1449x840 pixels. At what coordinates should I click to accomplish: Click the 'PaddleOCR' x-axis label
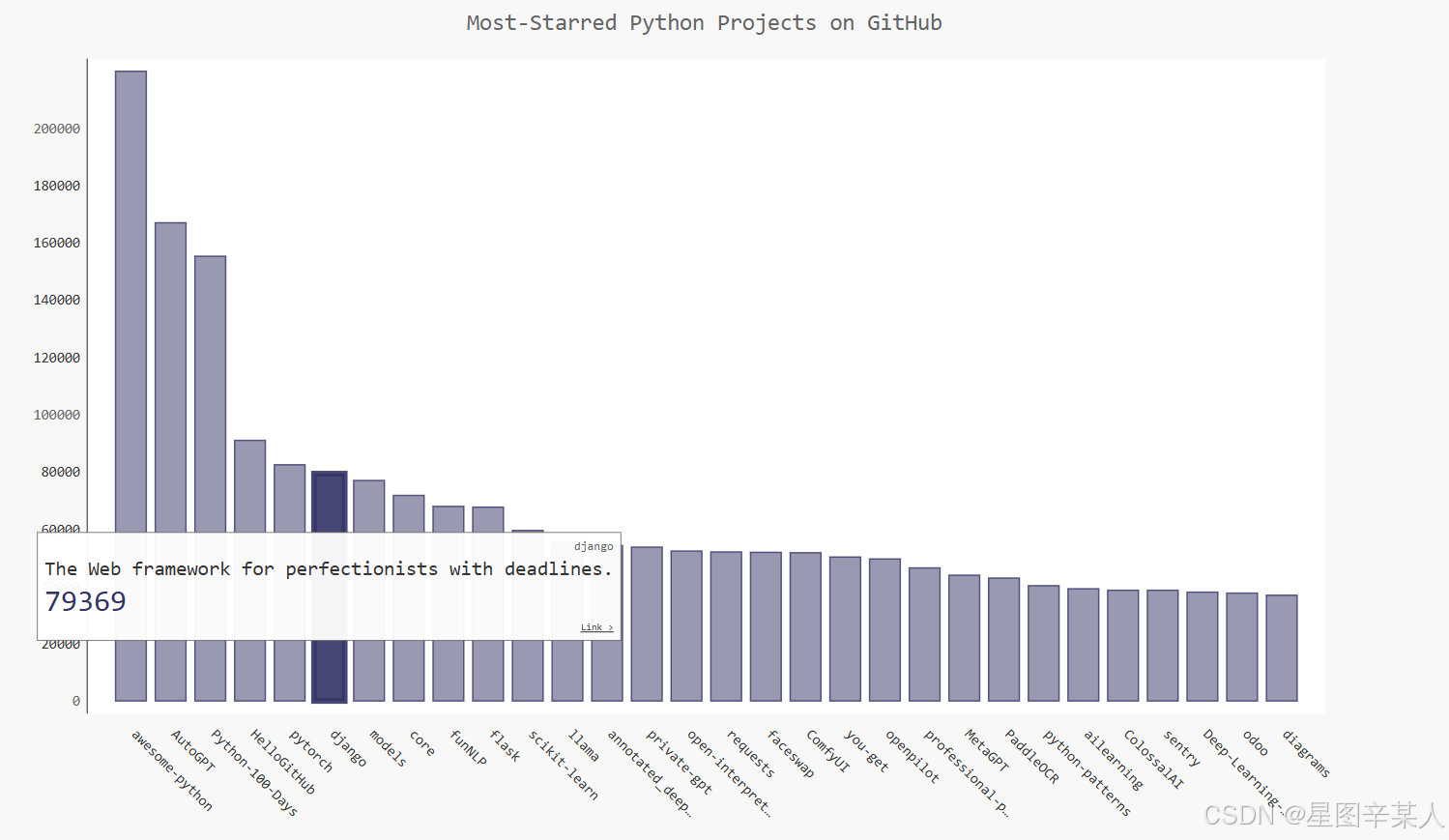pyautogui.click(x=1031, y=756)
